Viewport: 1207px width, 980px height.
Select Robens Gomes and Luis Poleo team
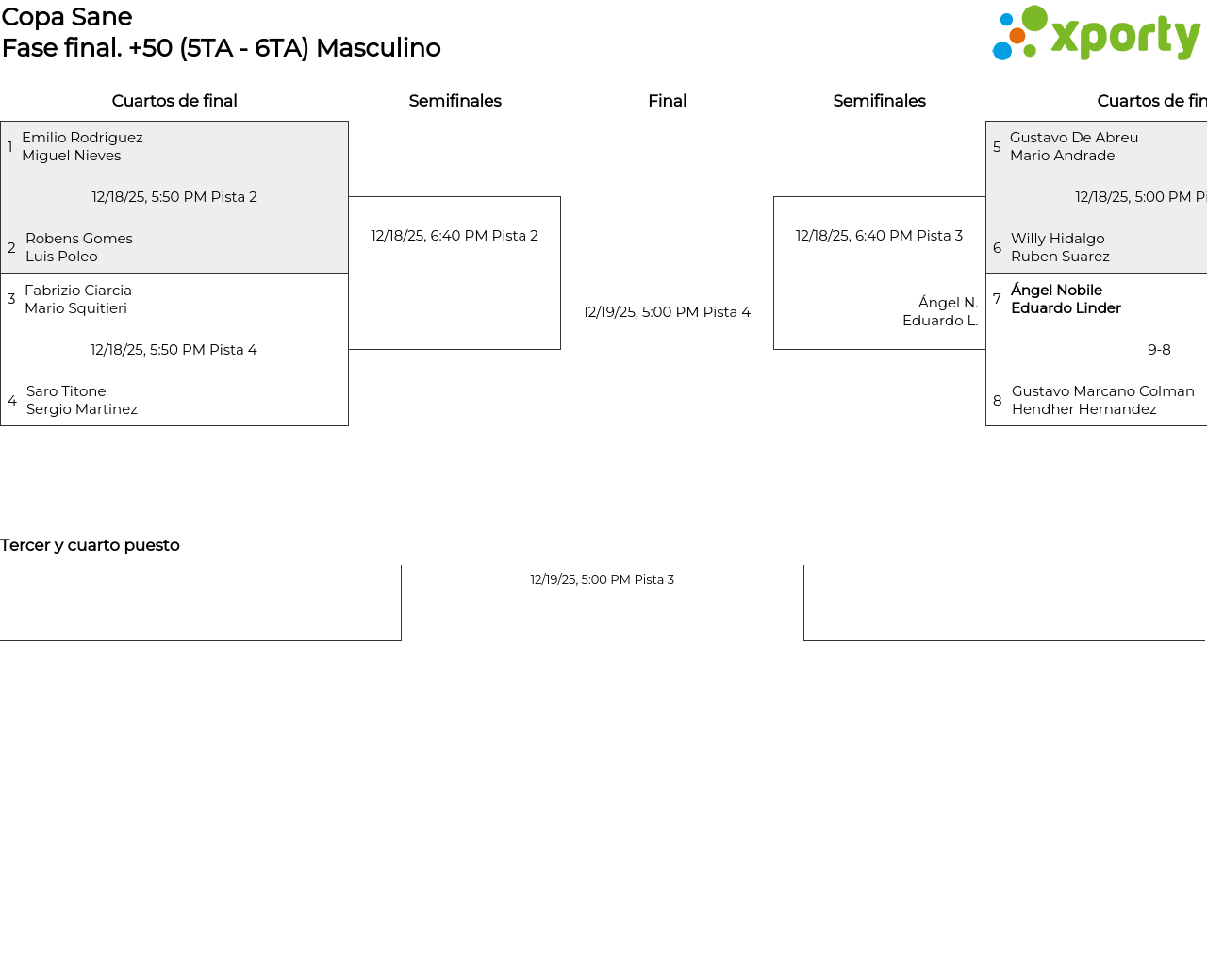point(79,247)
